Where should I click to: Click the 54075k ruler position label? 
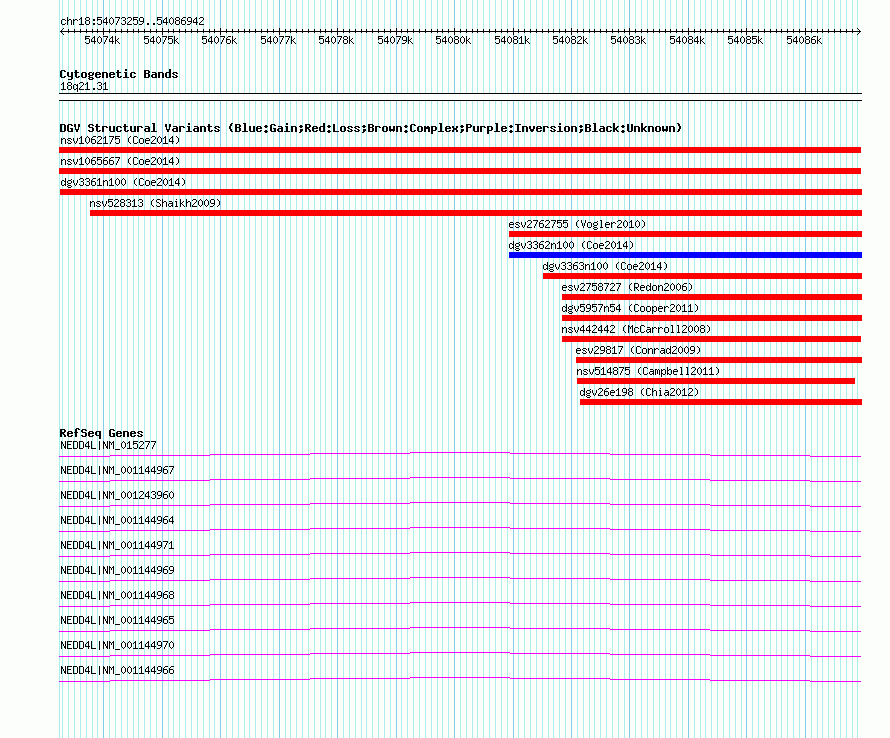tap(161, 40)
